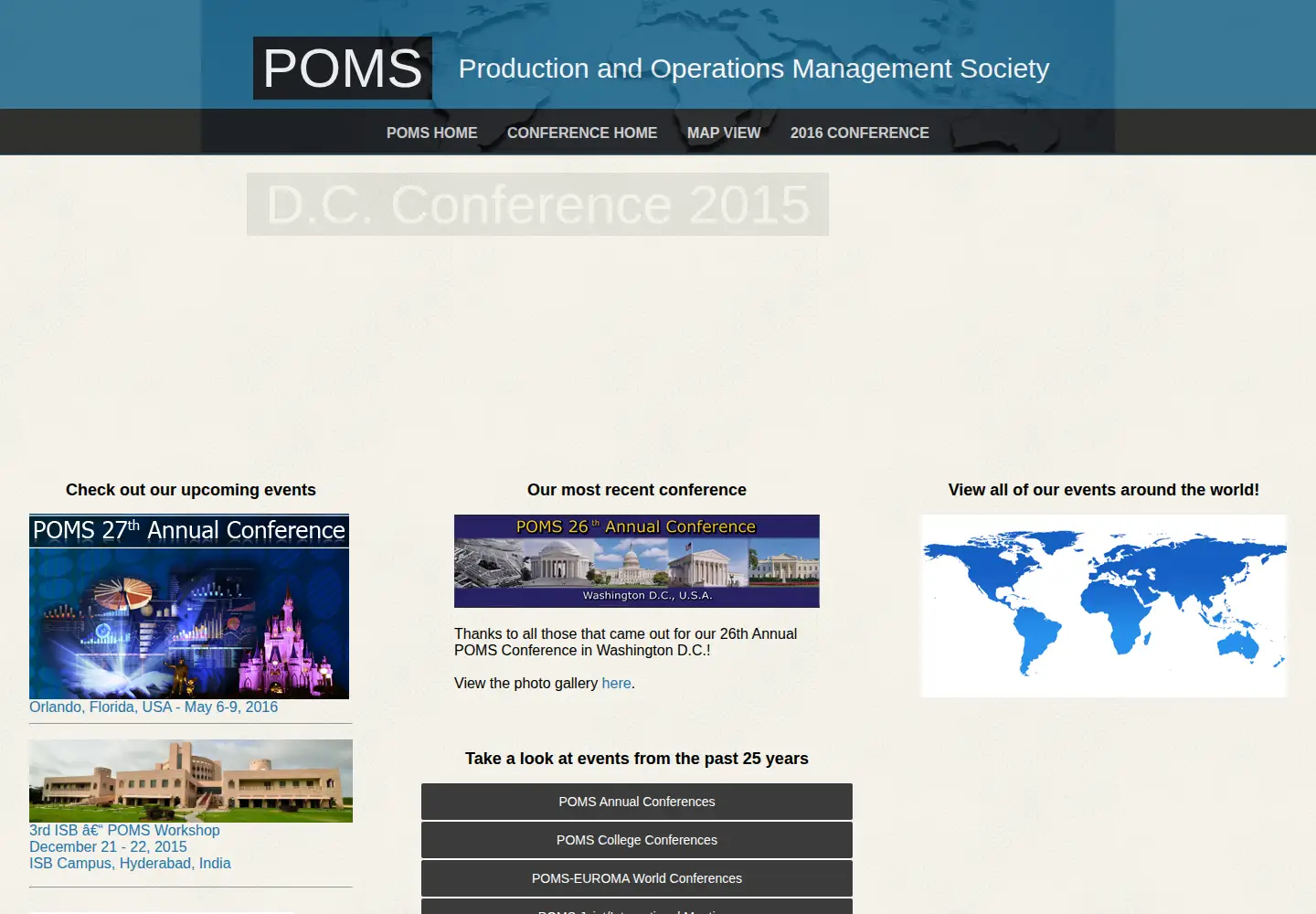The height and width of the screenshot is (914, 1316).
Task: Go to CONFERENCE HOME in navigation
Action: tap(582, 133)
